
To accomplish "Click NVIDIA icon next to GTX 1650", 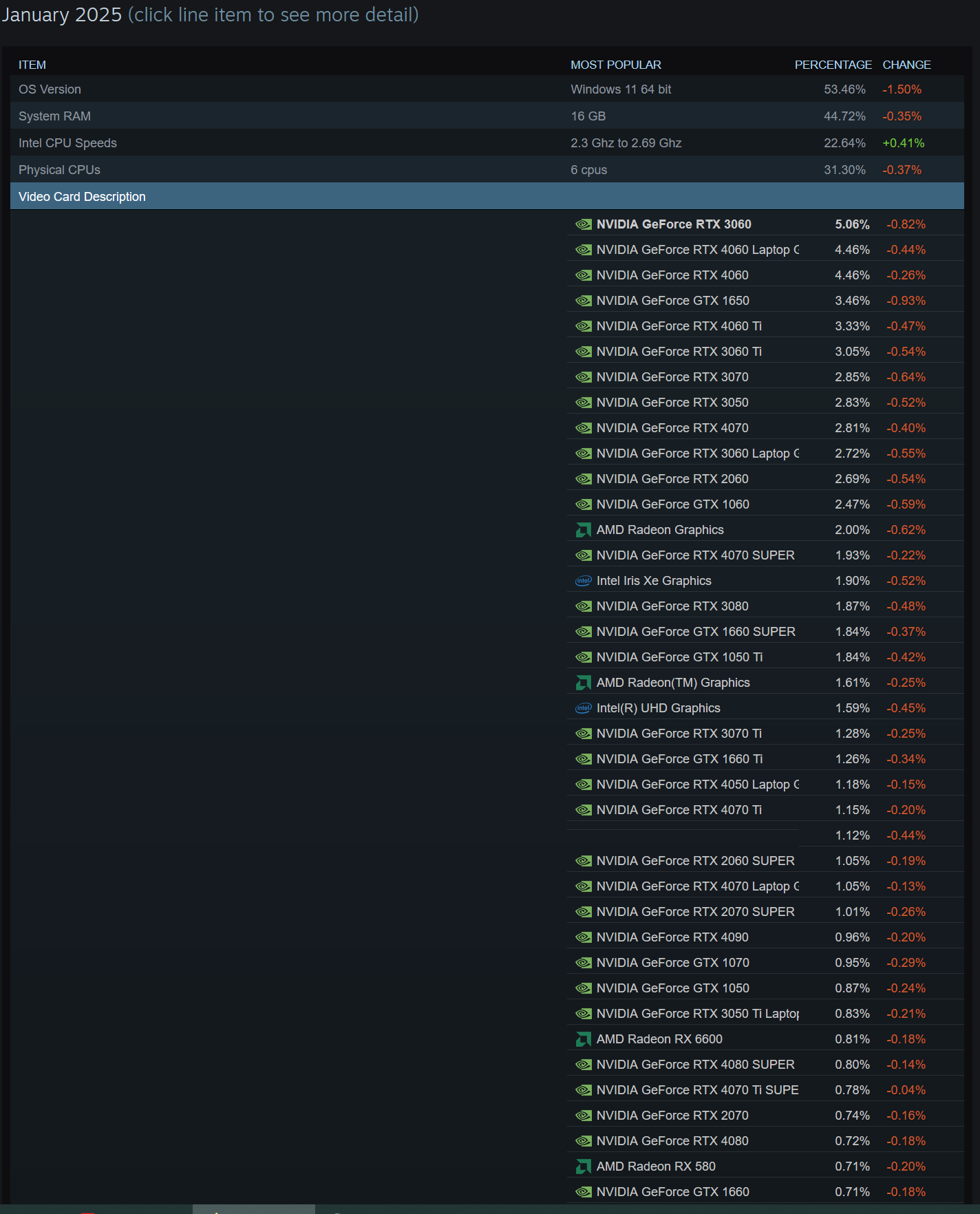I will tap(583, 301).
